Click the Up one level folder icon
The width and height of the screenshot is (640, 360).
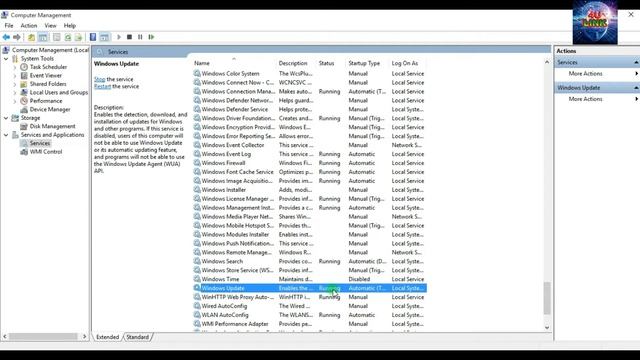(x=31, y=37)
